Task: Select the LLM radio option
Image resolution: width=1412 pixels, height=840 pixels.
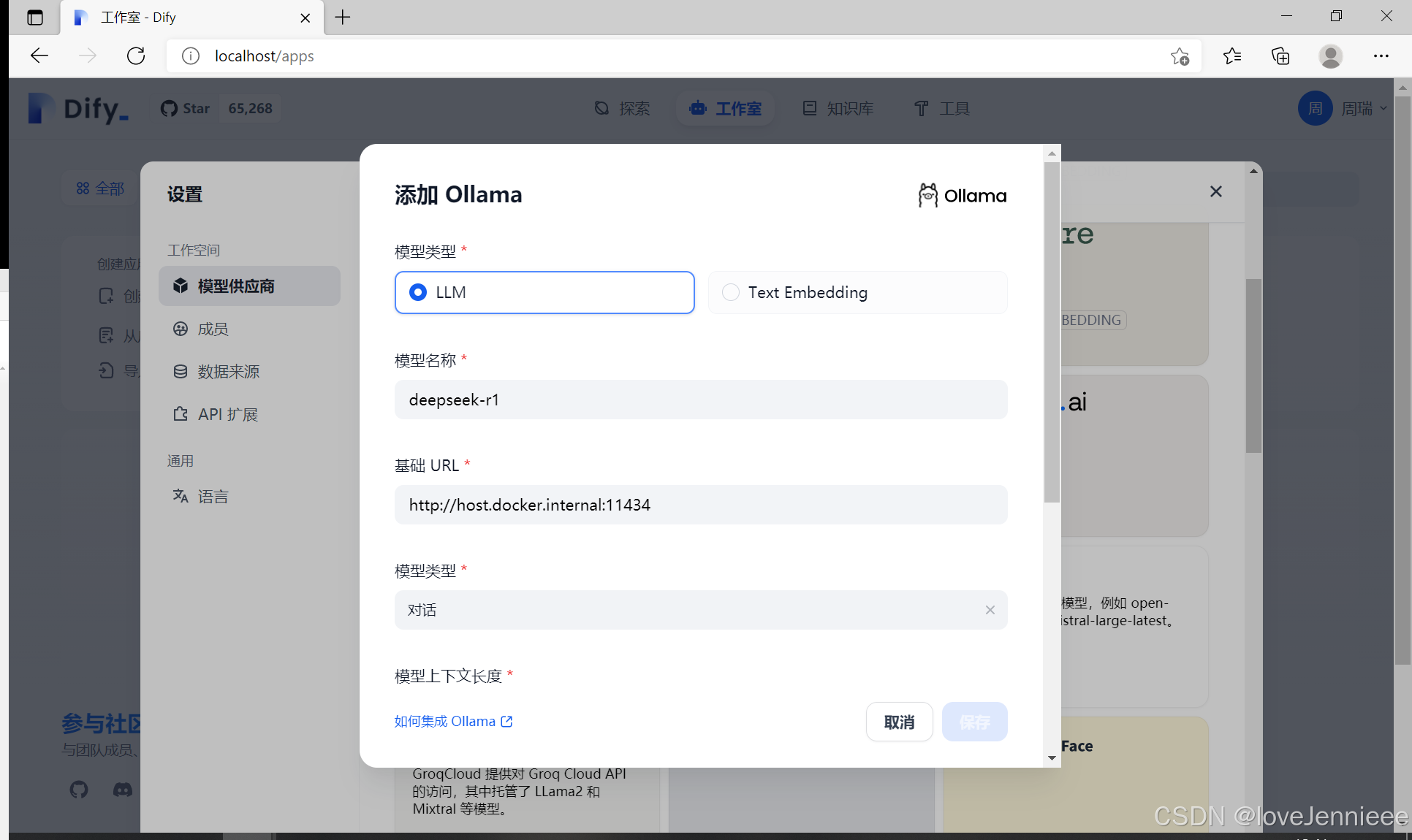Action: click(418, 292)
